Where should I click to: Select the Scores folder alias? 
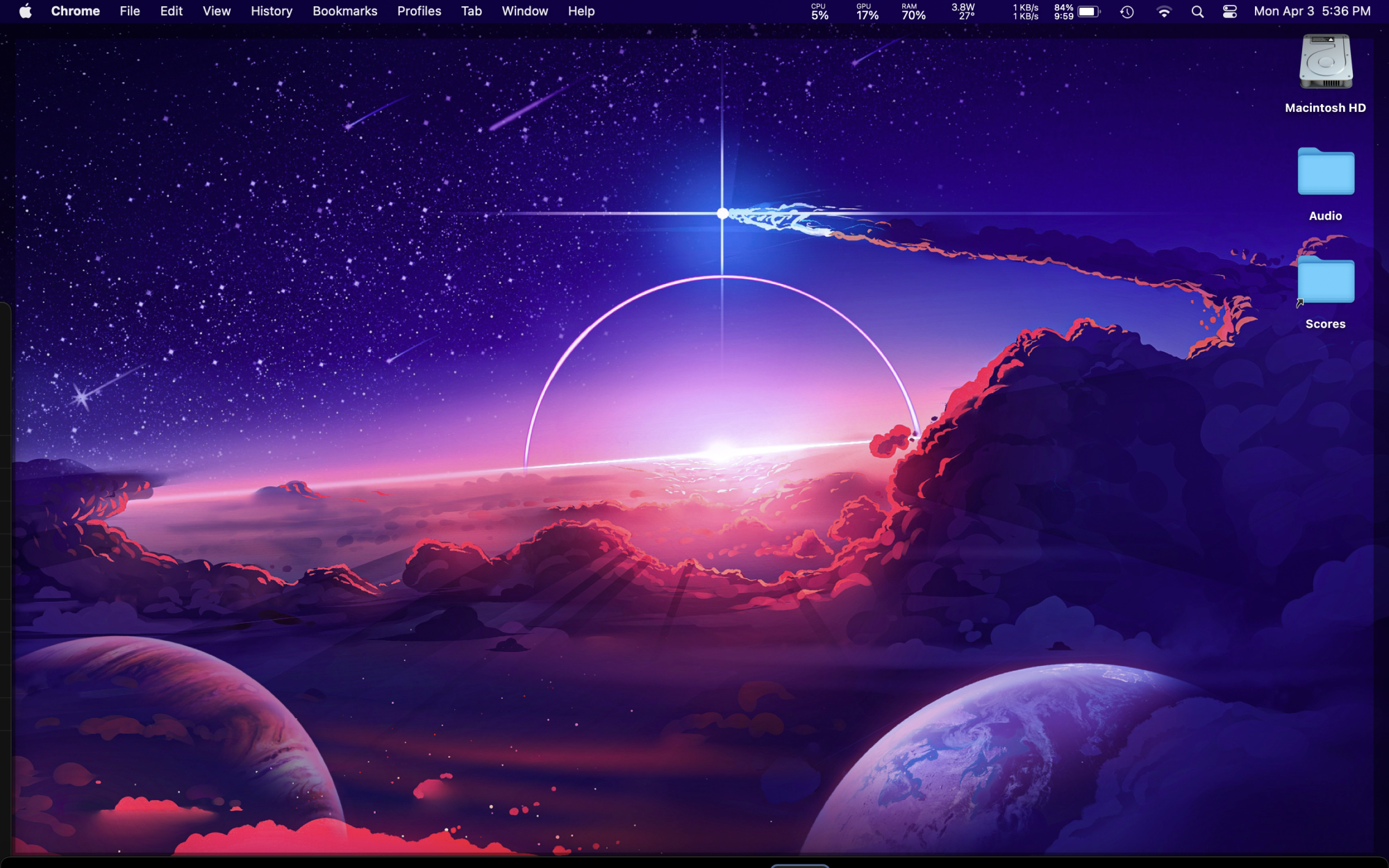[1325, 281]
